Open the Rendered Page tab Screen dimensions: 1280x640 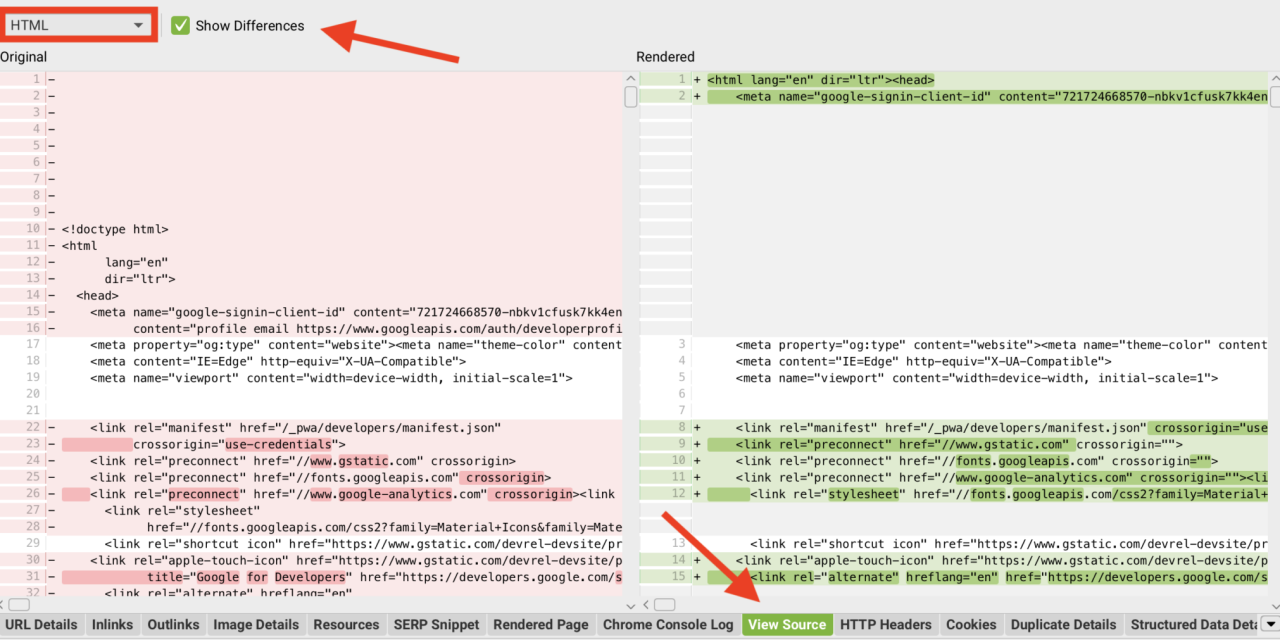click(x=541, y=624)
